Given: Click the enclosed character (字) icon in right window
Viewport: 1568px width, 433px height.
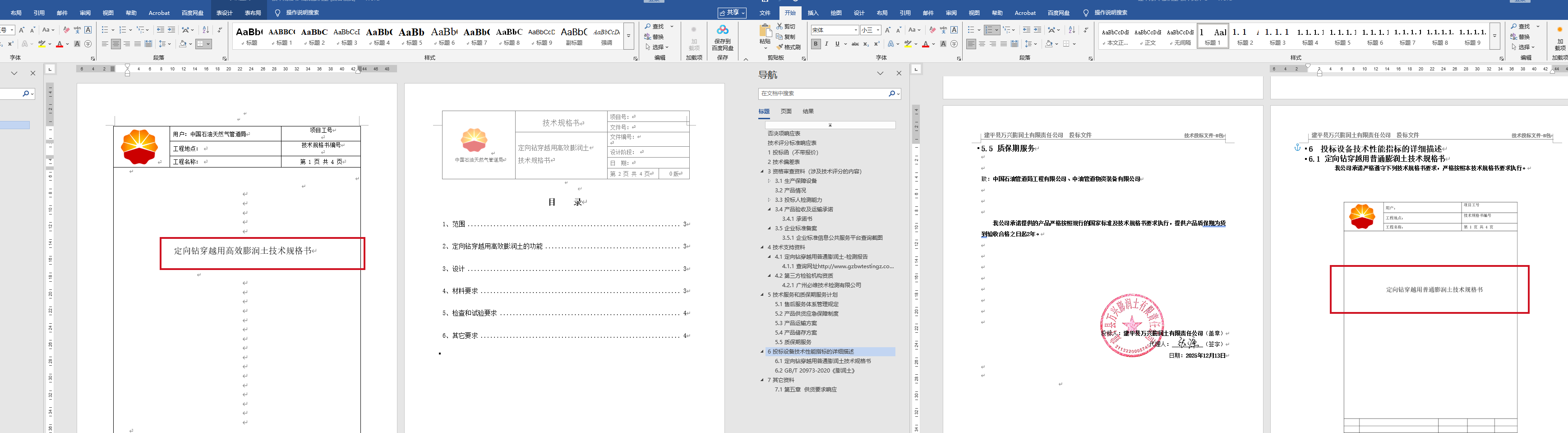Looking at the screenshot, I should [954, 44].
